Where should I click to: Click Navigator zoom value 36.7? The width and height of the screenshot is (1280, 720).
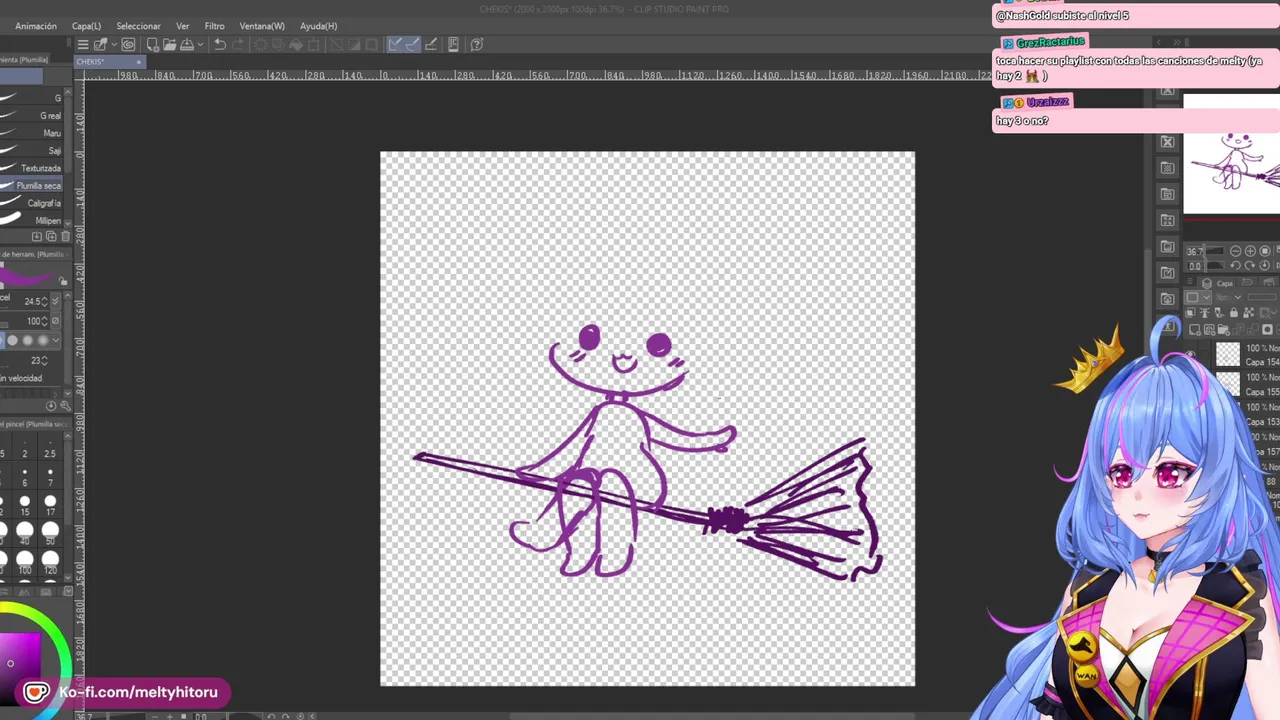pyautogui.click(x=1194, y=252)
